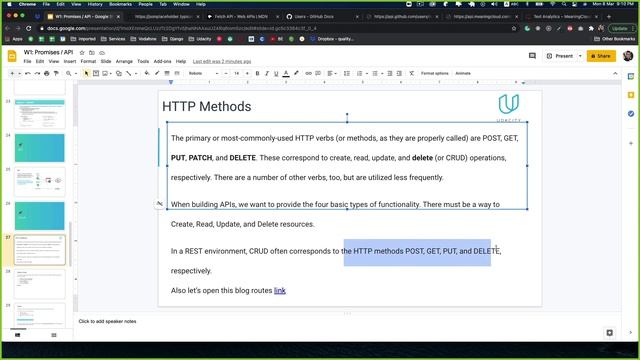This screenshot has width=640, height=360.
Task: Print the presentation using the printer icon
Action: pos(47,73)
